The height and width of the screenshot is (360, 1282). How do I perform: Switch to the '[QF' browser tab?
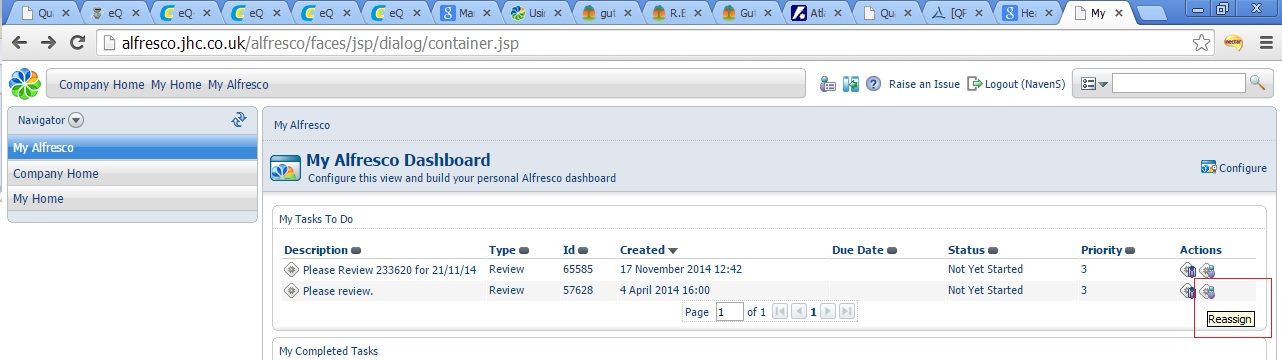[x=956, y=14]
